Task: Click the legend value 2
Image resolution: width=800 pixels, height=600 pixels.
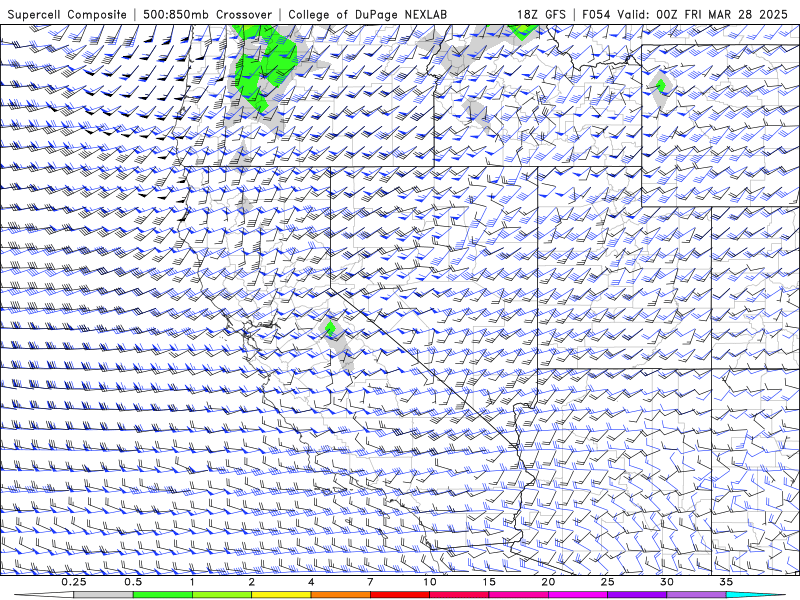Action: [x=252, y=582]
